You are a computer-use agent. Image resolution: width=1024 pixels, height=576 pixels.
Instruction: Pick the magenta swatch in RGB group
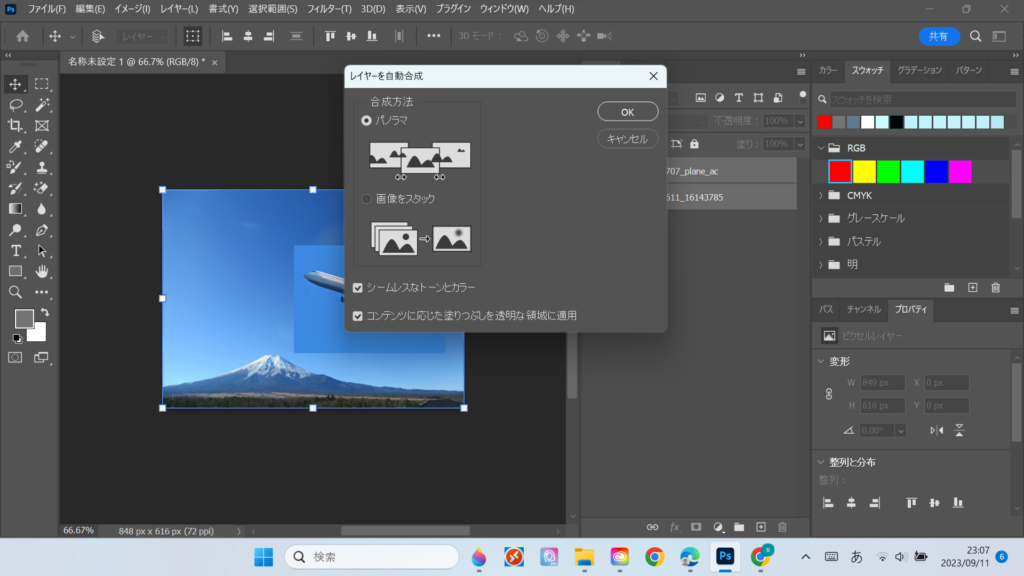(x=960, y=172)
